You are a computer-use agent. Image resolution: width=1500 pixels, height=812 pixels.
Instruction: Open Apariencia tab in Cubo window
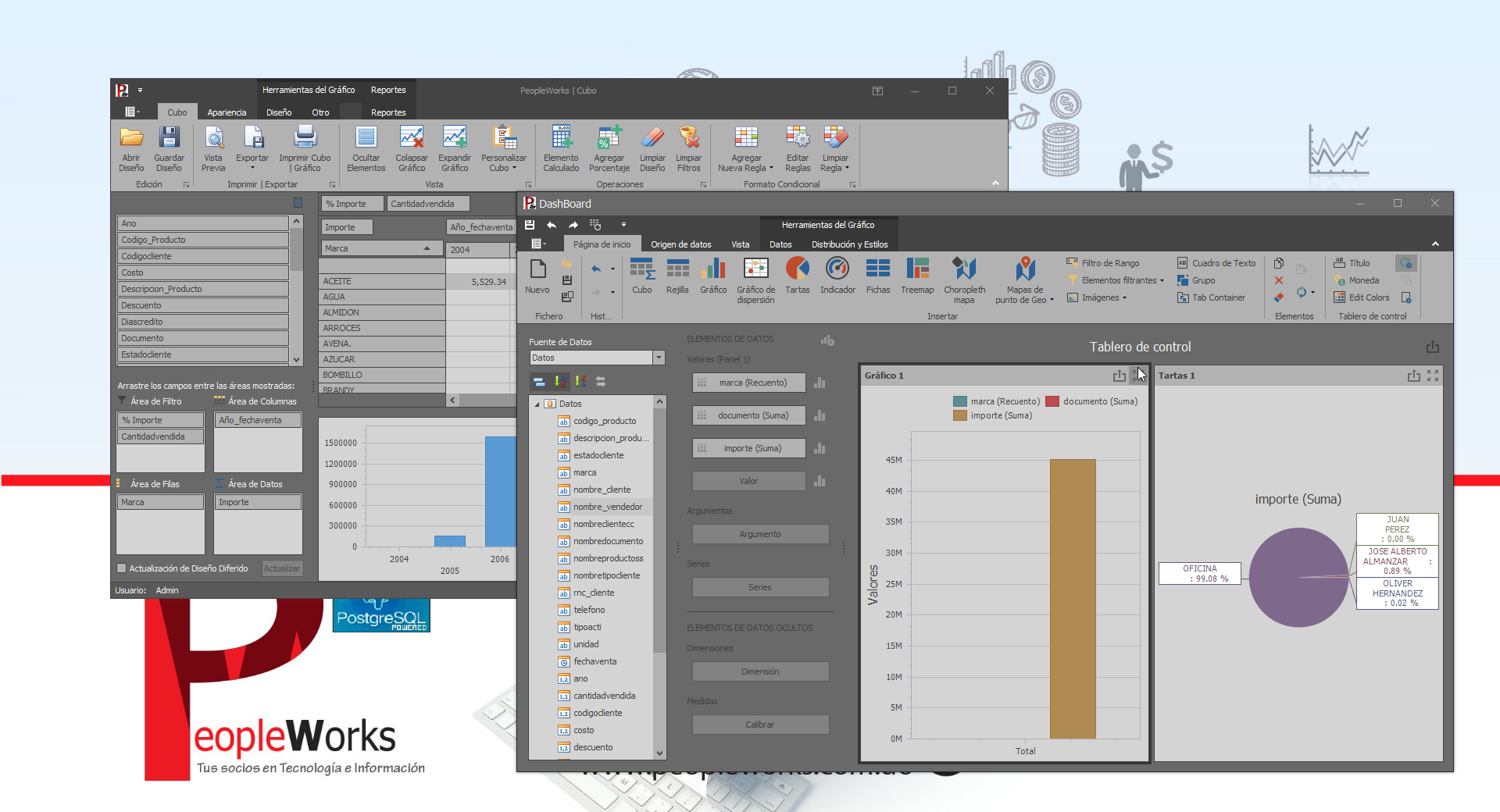[x=227, y=112]
